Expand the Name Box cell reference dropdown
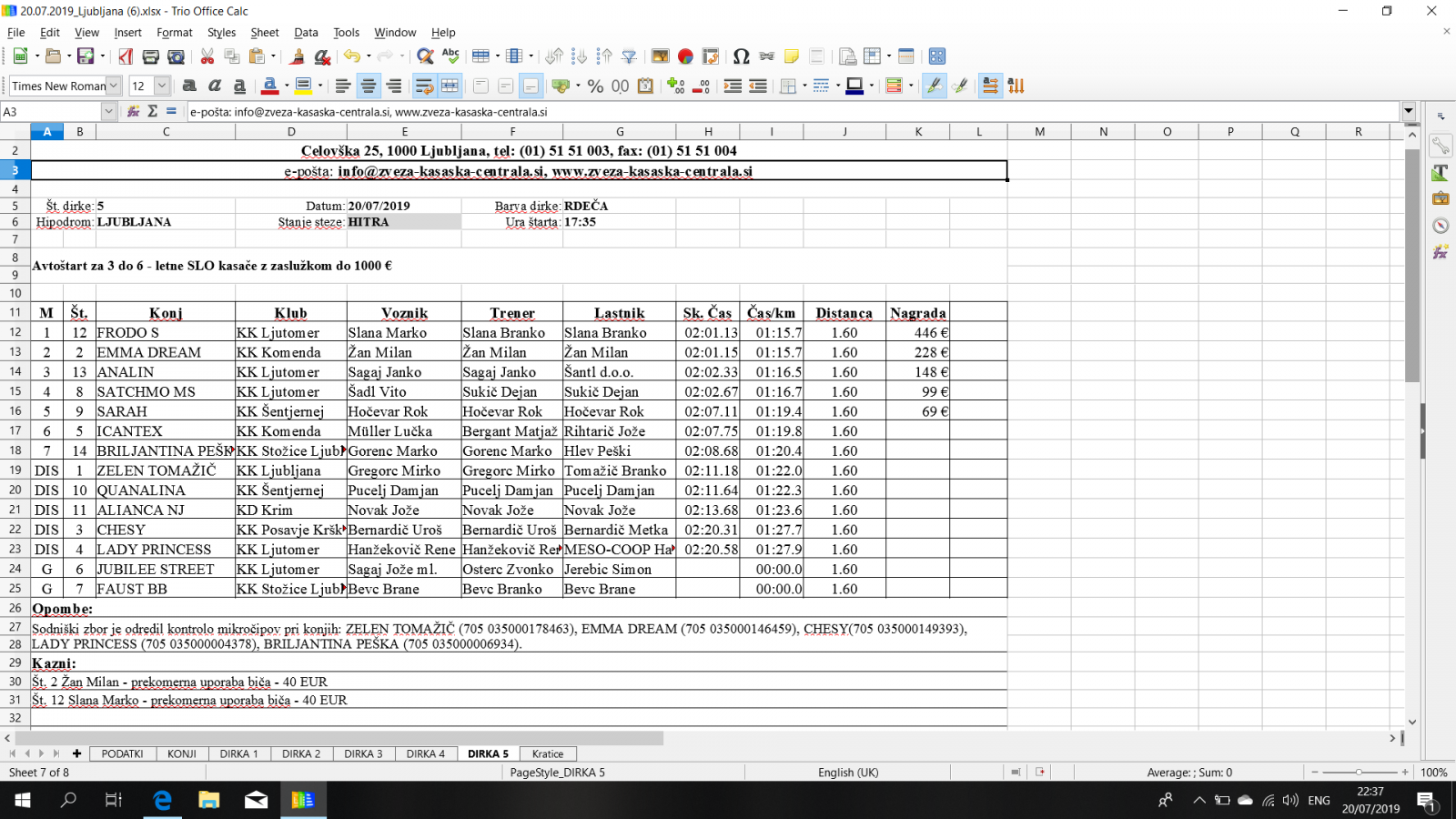The height and width of the screenshot is (819, 1456). coord(108,111)
